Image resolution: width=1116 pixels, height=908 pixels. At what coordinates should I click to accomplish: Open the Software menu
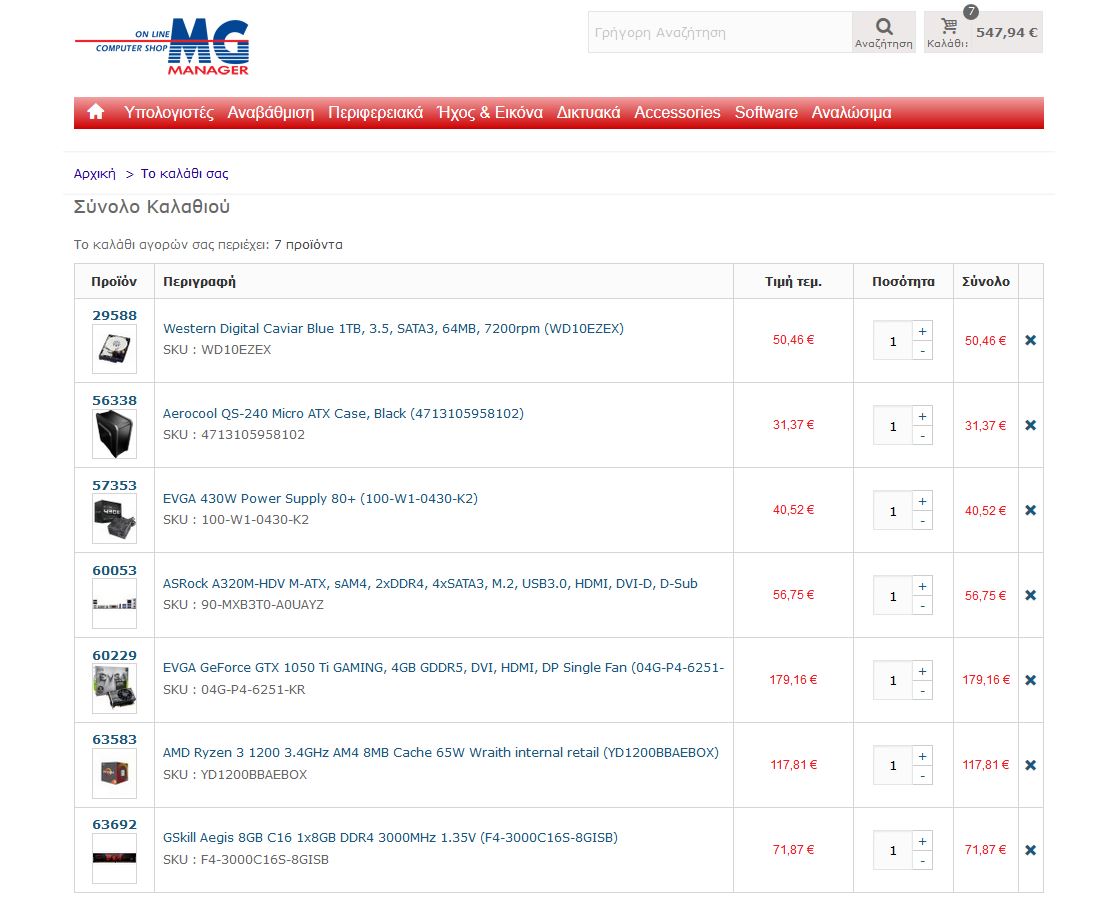pos(766,112)
